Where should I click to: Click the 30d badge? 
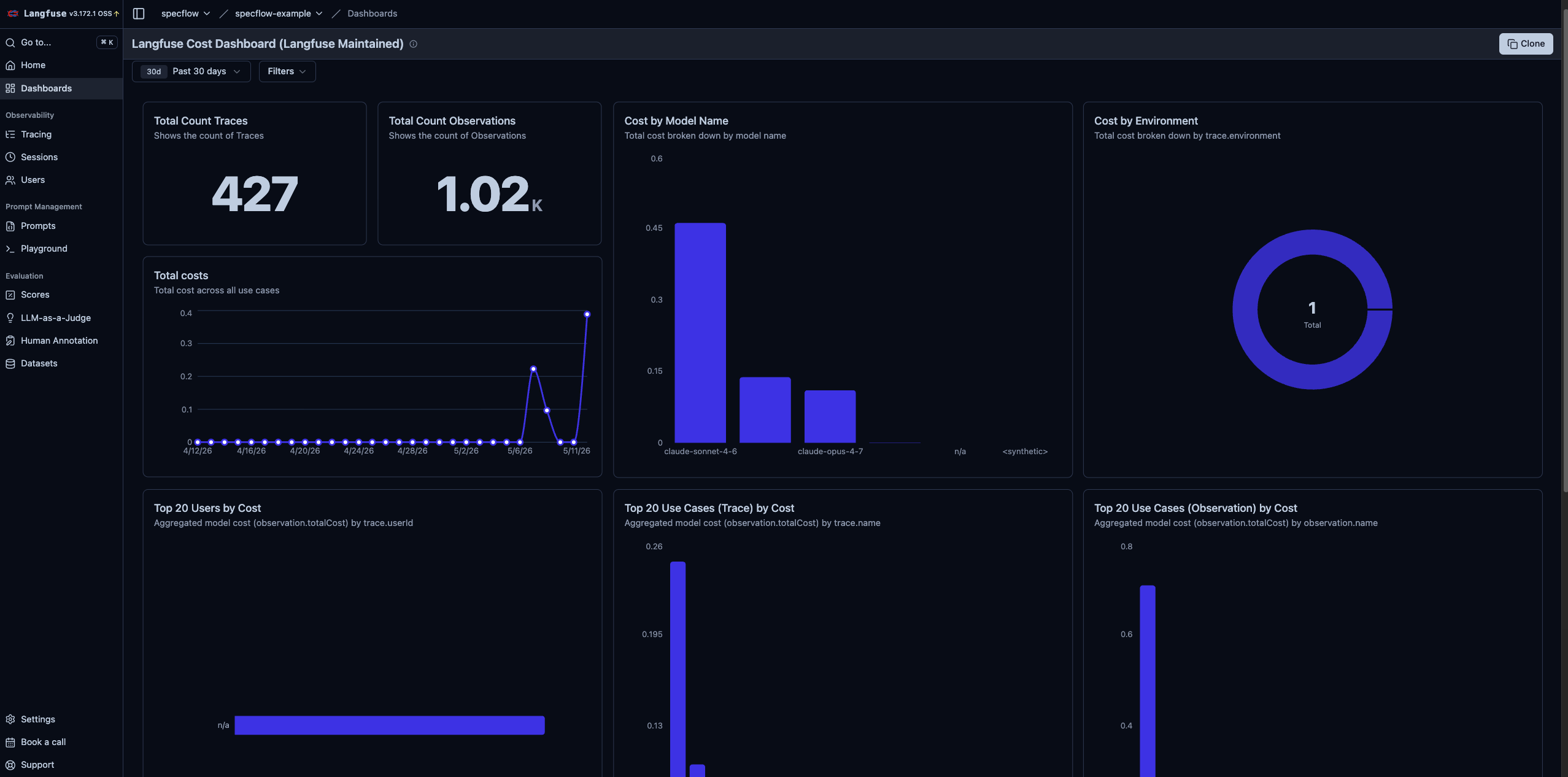click(154, 71)
